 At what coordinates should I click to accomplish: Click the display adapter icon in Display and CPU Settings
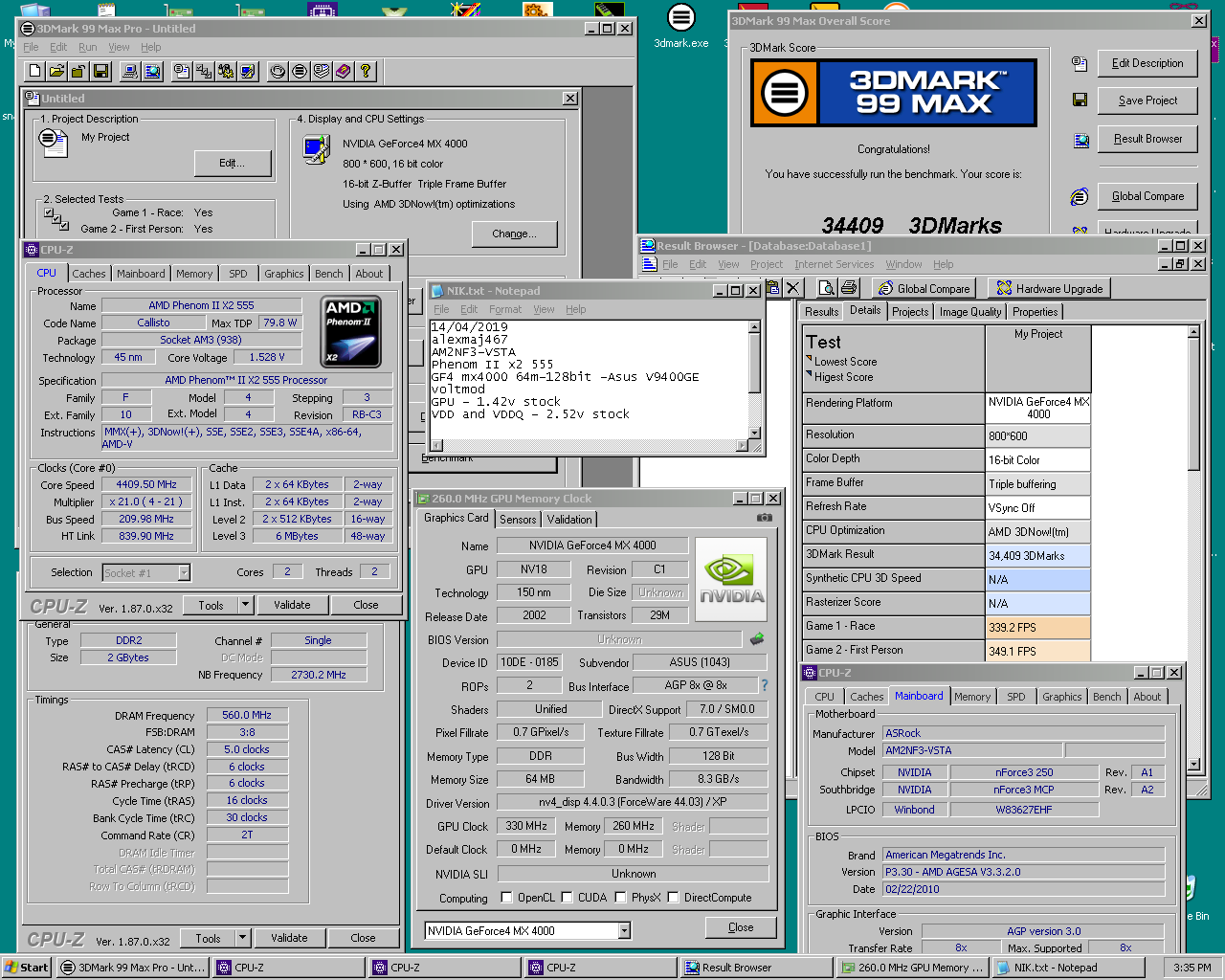pos(317,149)
